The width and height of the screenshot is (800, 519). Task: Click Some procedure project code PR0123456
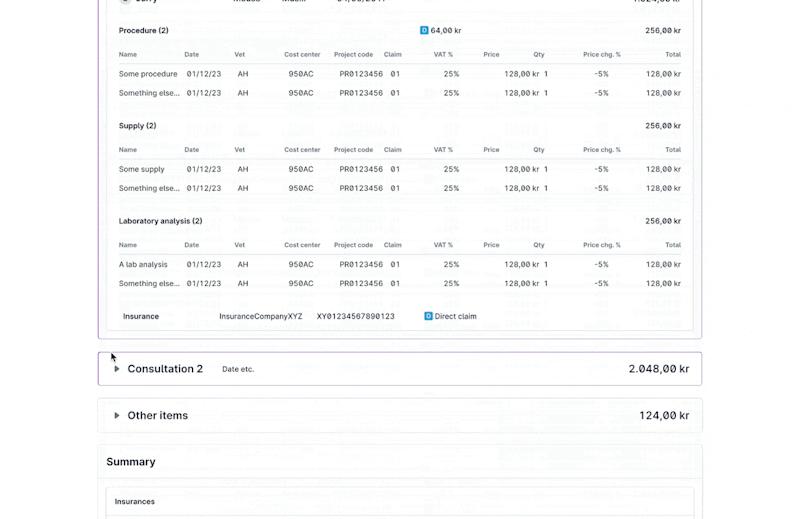point(361,74)
